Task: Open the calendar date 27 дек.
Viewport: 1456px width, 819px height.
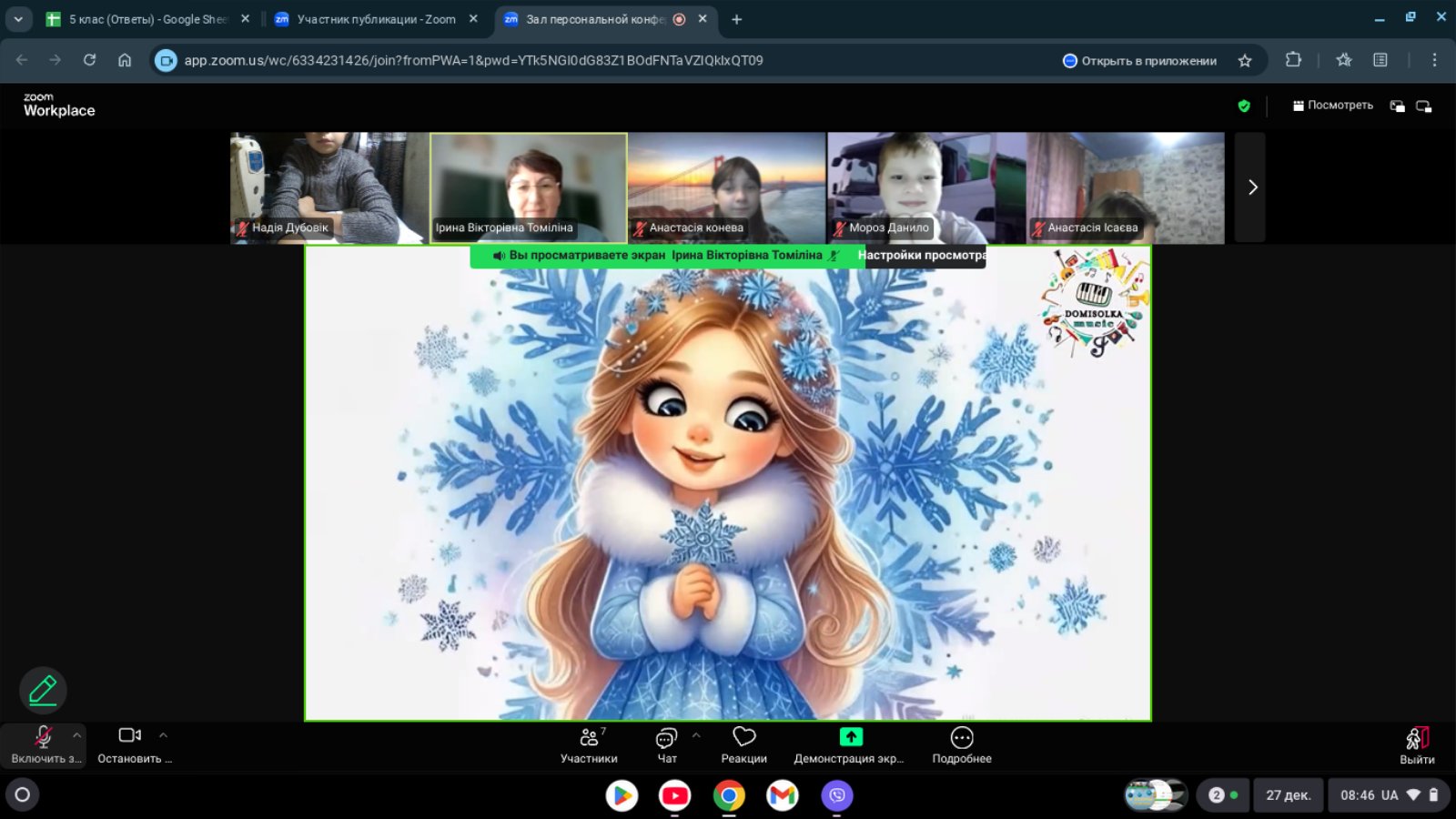Action: pyautogui.click(x=1288, y=794)
